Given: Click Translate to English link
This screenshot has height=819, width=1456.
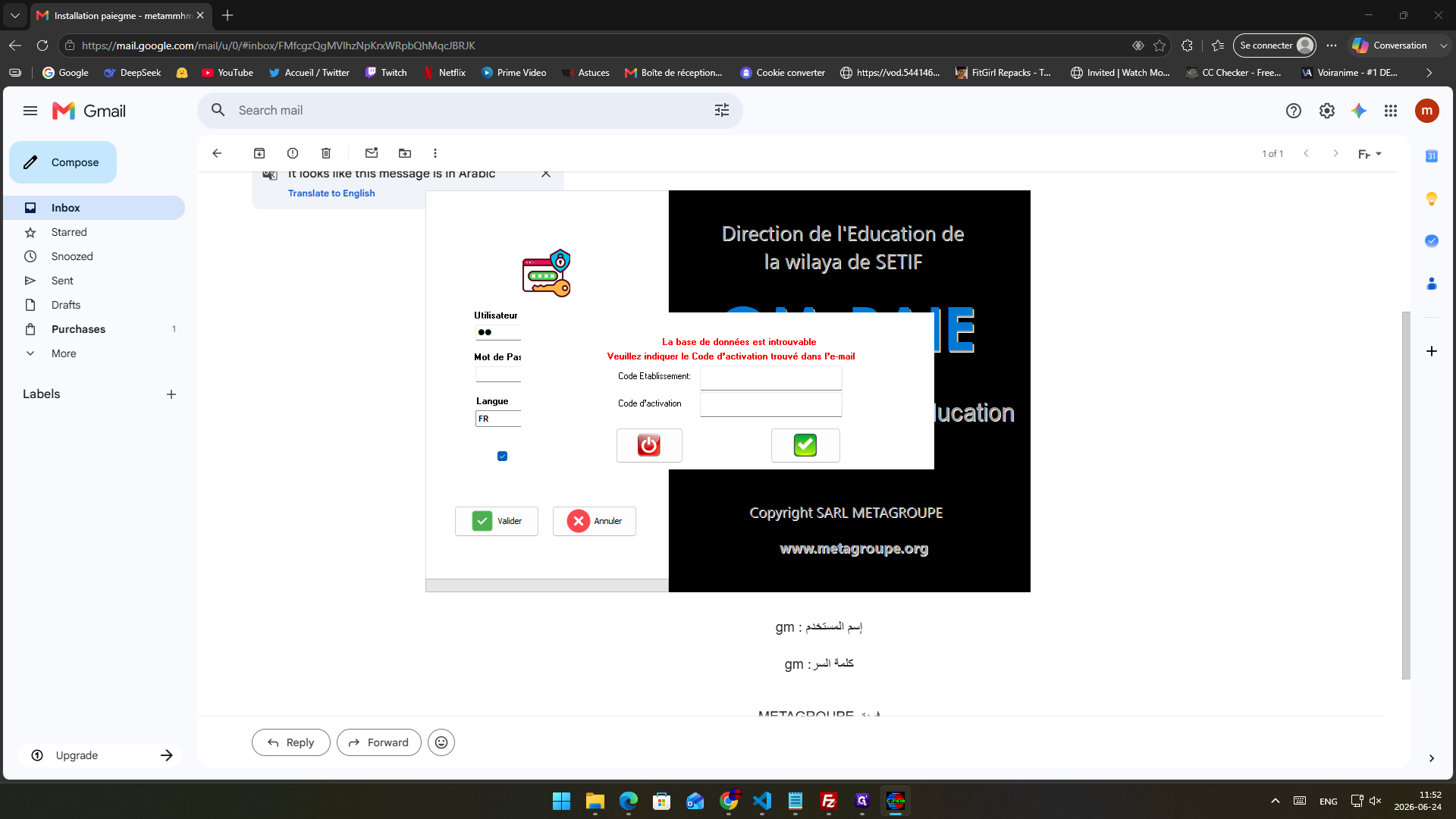Looking at the screenshot, I should [331, 193].
